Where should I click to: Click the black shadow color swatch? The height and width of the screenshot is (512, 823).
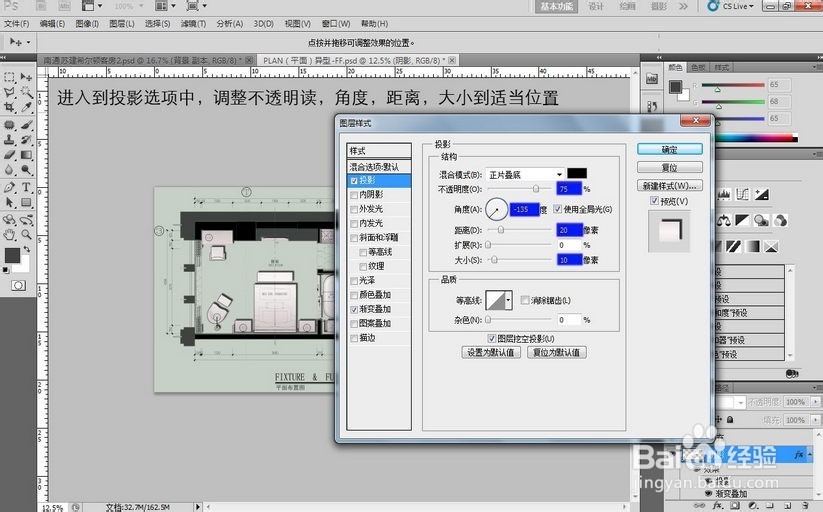click(x=577, y=173)
